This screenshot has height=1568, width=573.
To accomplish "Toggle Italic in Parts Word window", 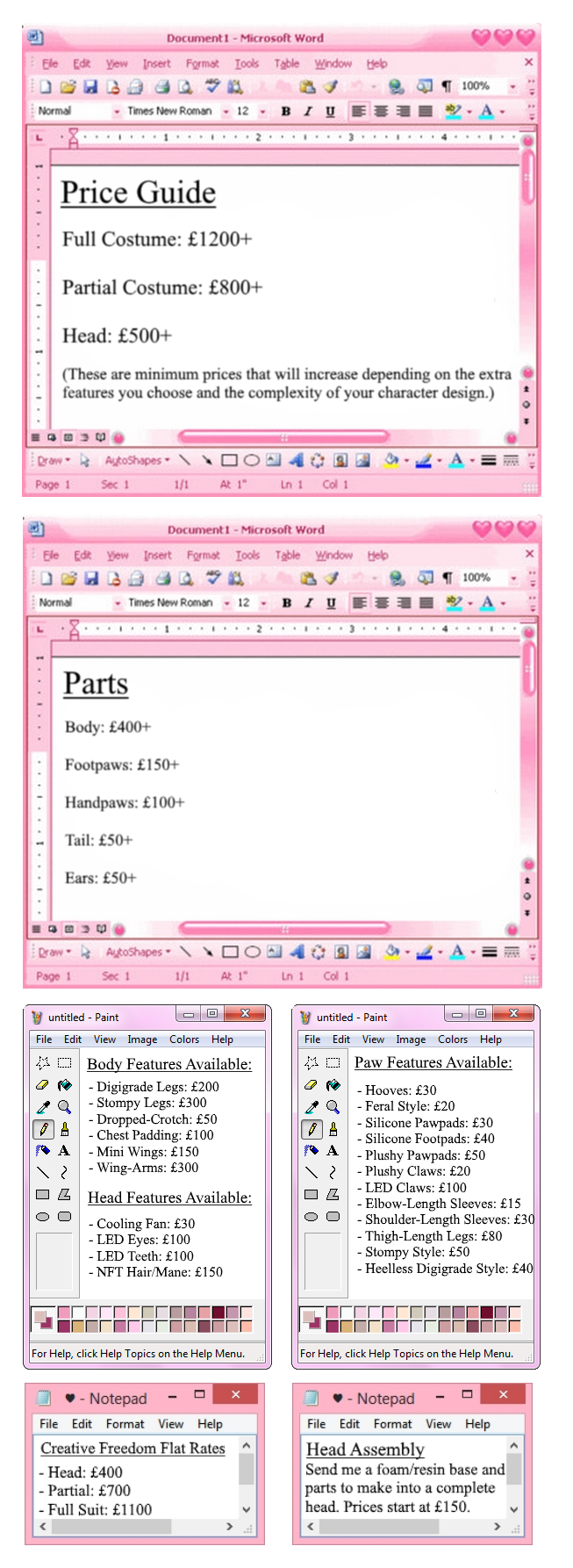I will pos(309,603).
